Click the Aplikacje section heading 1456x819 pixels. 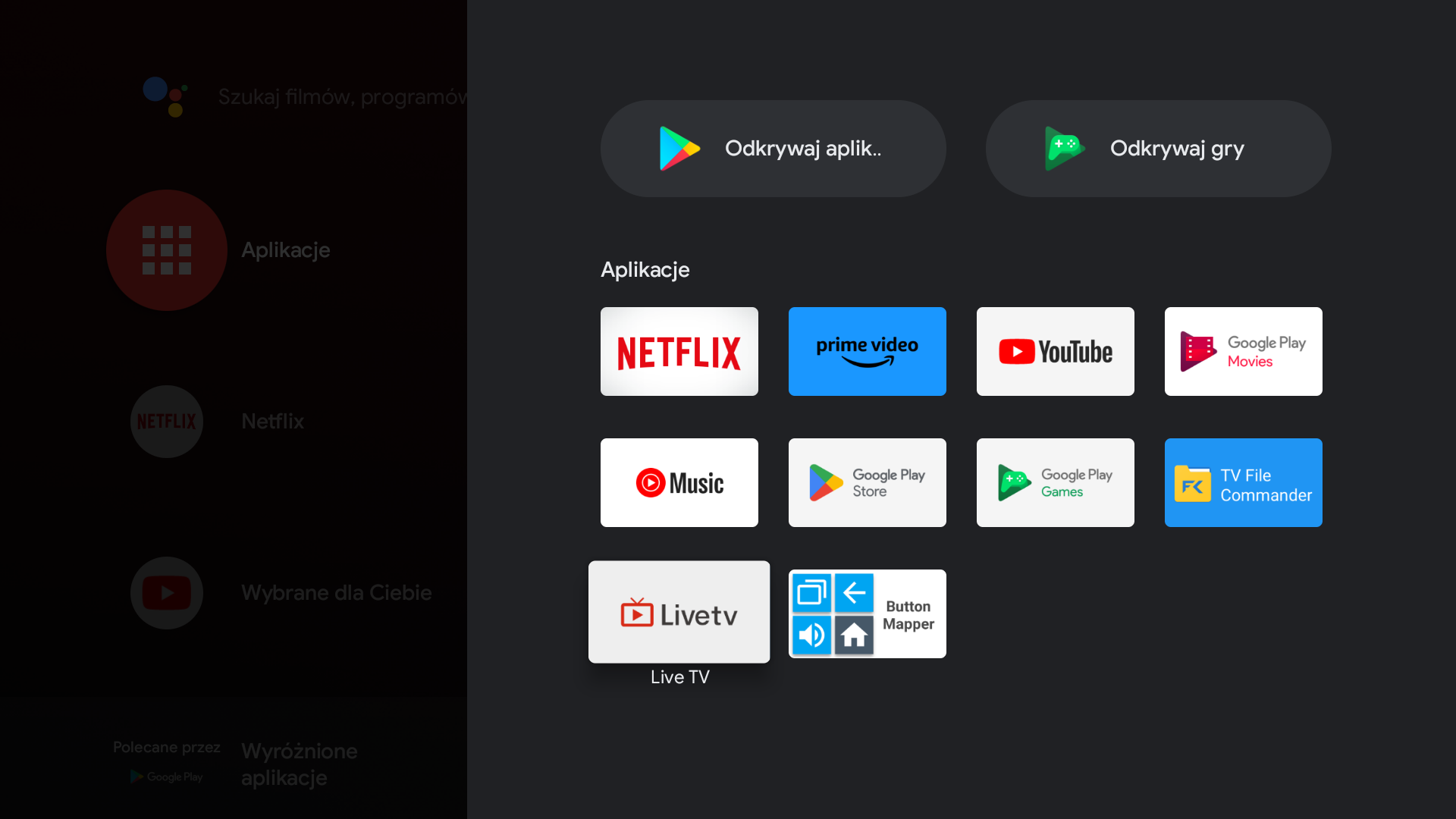coord(645,270)
